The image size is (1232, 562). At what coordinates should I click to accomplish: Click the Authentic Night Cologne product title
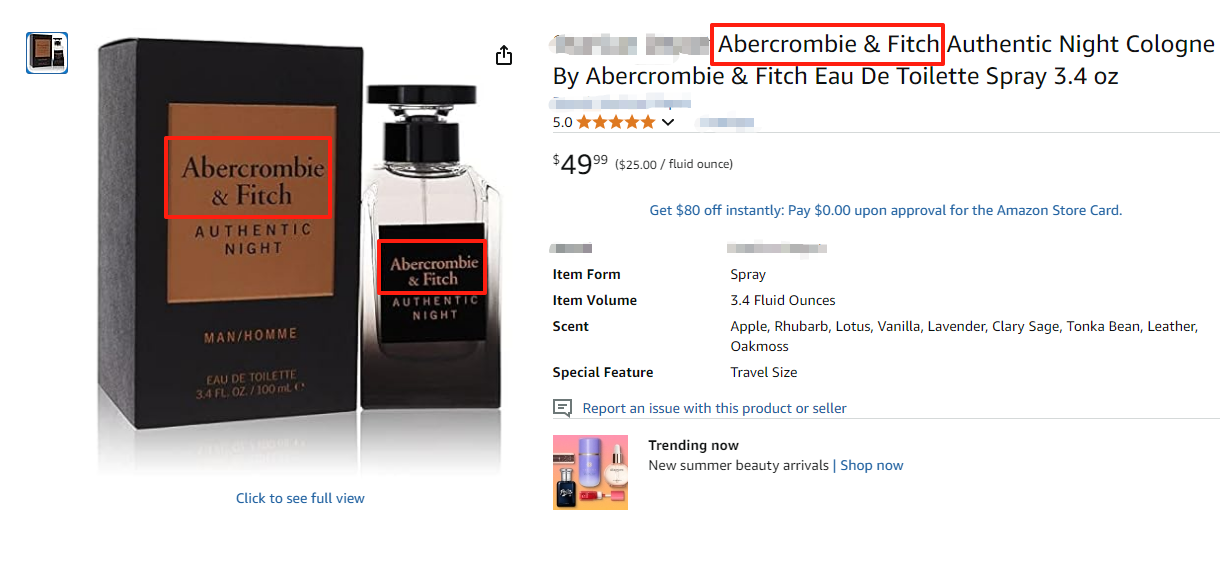click(x=1080, y=44)
